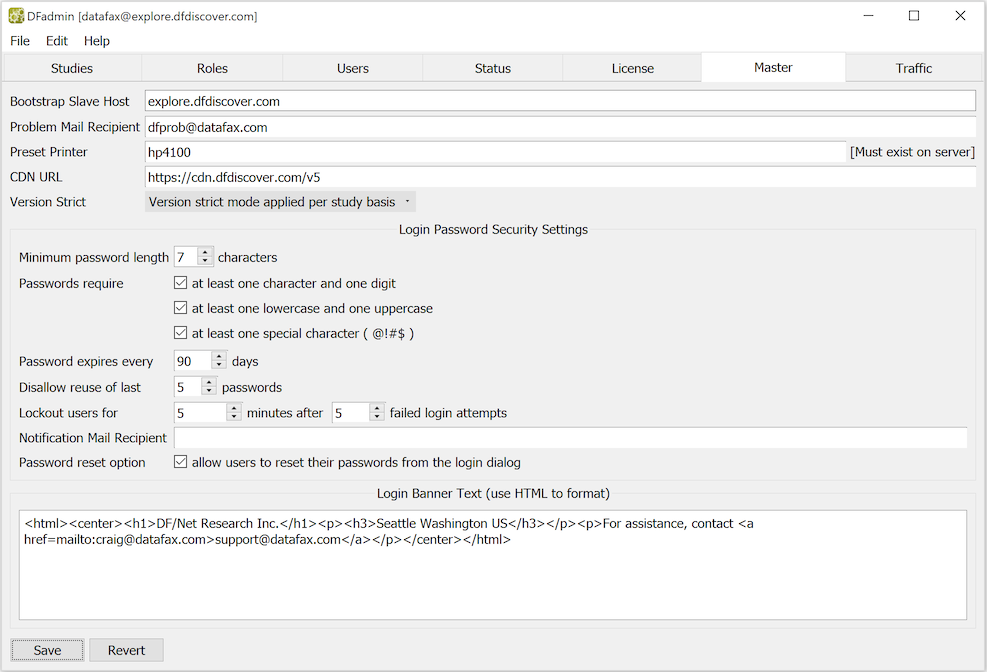Viewport: 987px width, 672px height.
Task: Maximize the DFadmin window
Action: tap(914, 16)
